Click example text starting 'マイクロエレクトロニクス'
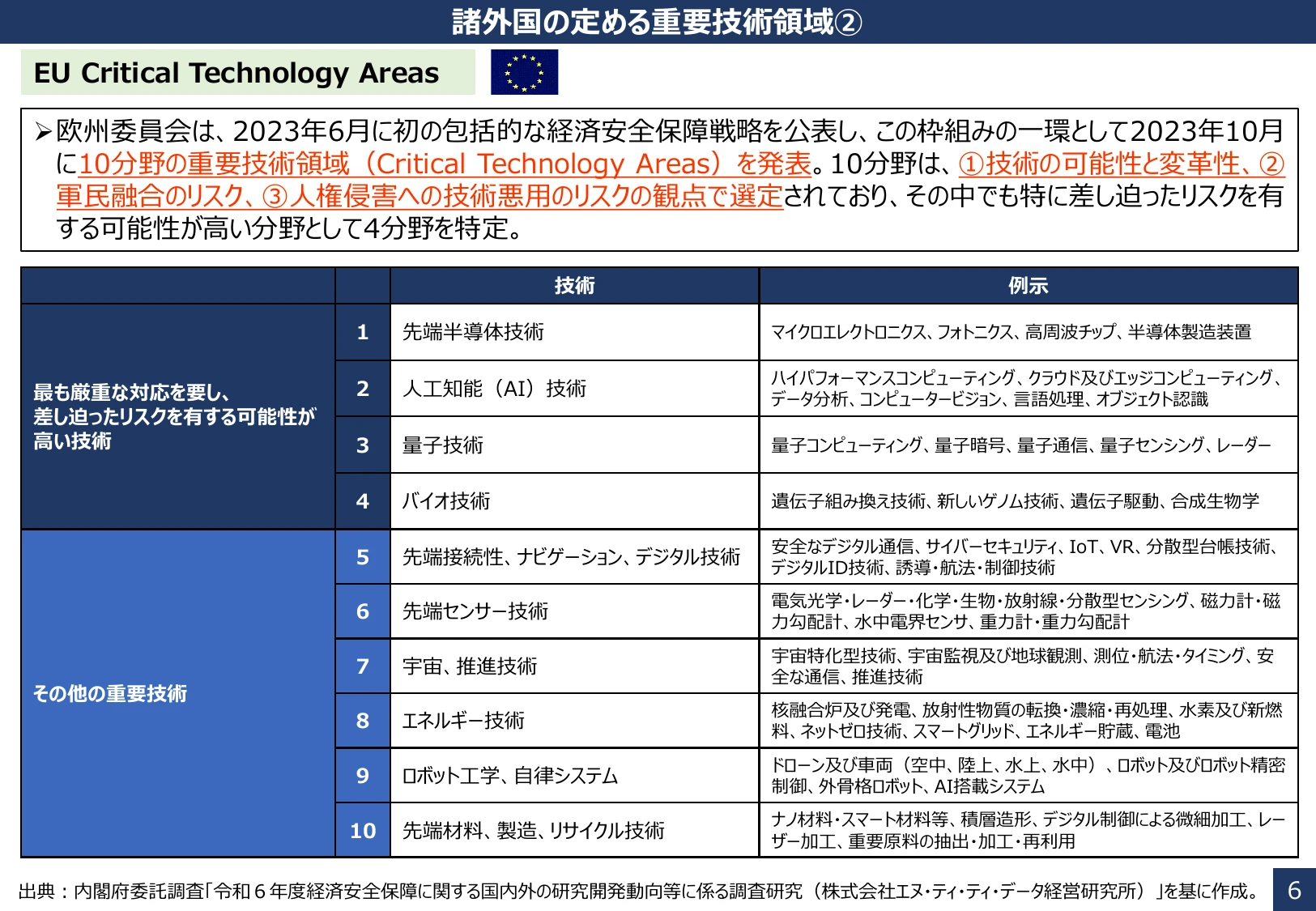This screenshot has height=911, width=1316. tap(1011, 332)
